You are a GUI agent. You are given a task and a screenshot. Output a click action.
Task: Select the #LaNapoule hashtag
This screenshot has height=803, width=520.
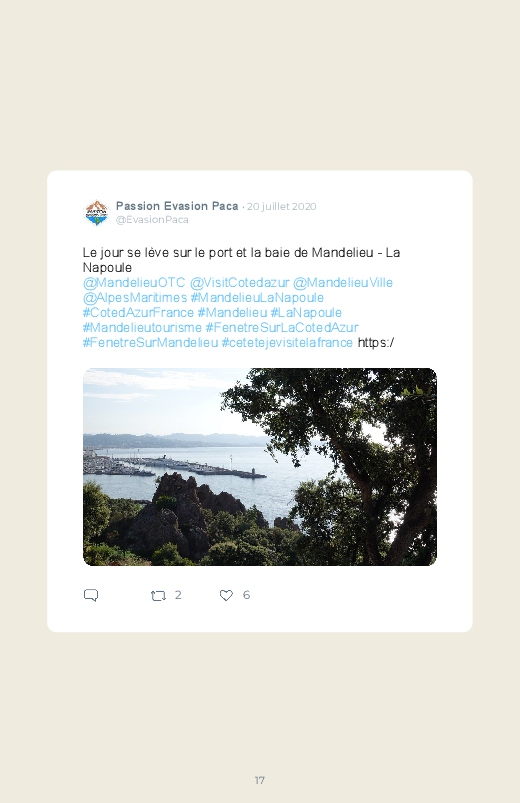[x=306, y=312]
